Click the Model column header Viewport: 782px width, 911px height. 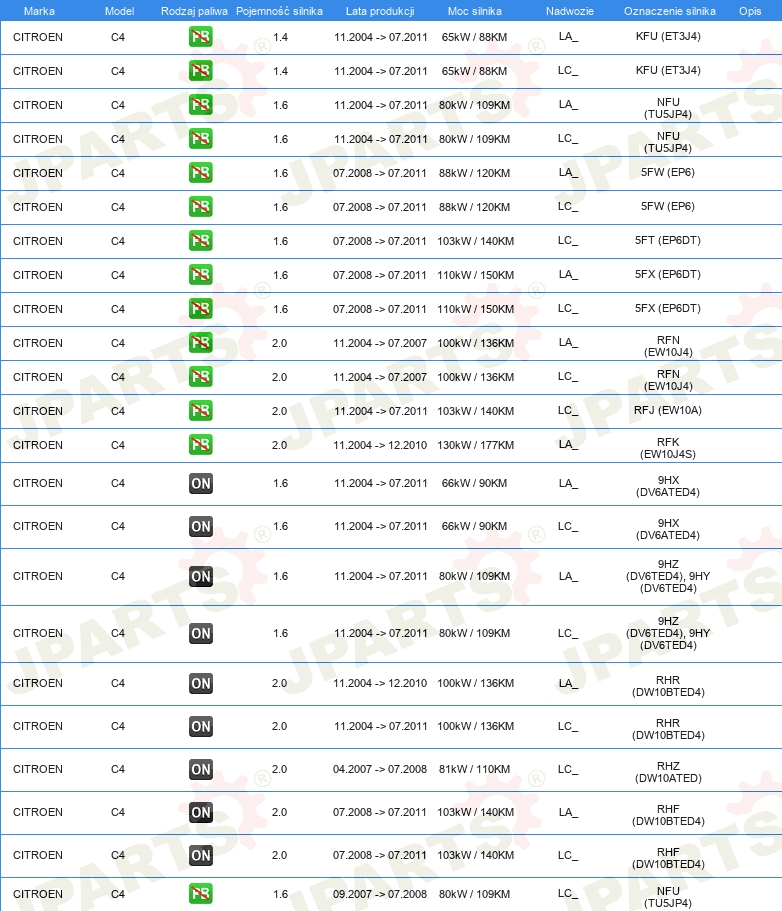pos(119,11)
